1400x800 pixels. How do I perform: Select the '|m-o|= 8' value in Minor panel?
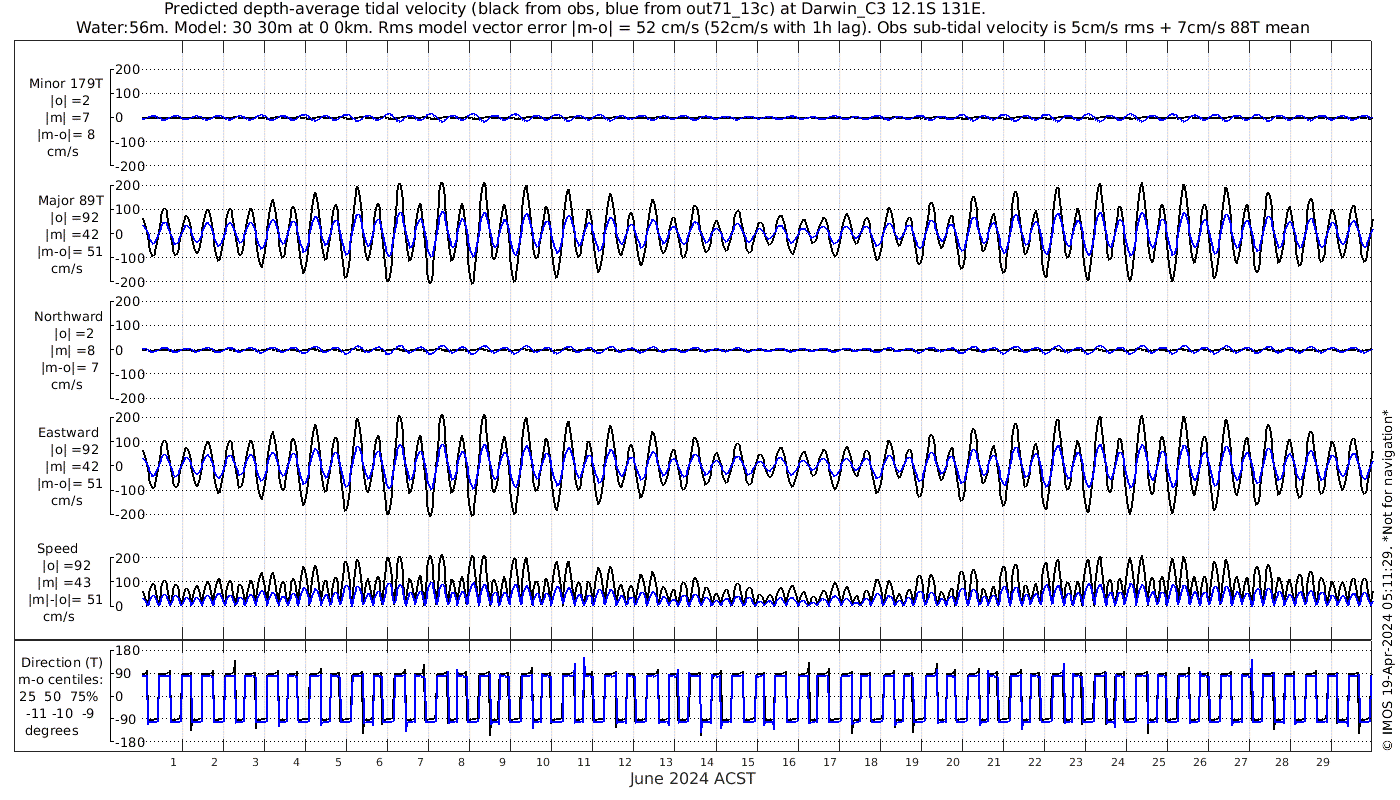[66, 135]
